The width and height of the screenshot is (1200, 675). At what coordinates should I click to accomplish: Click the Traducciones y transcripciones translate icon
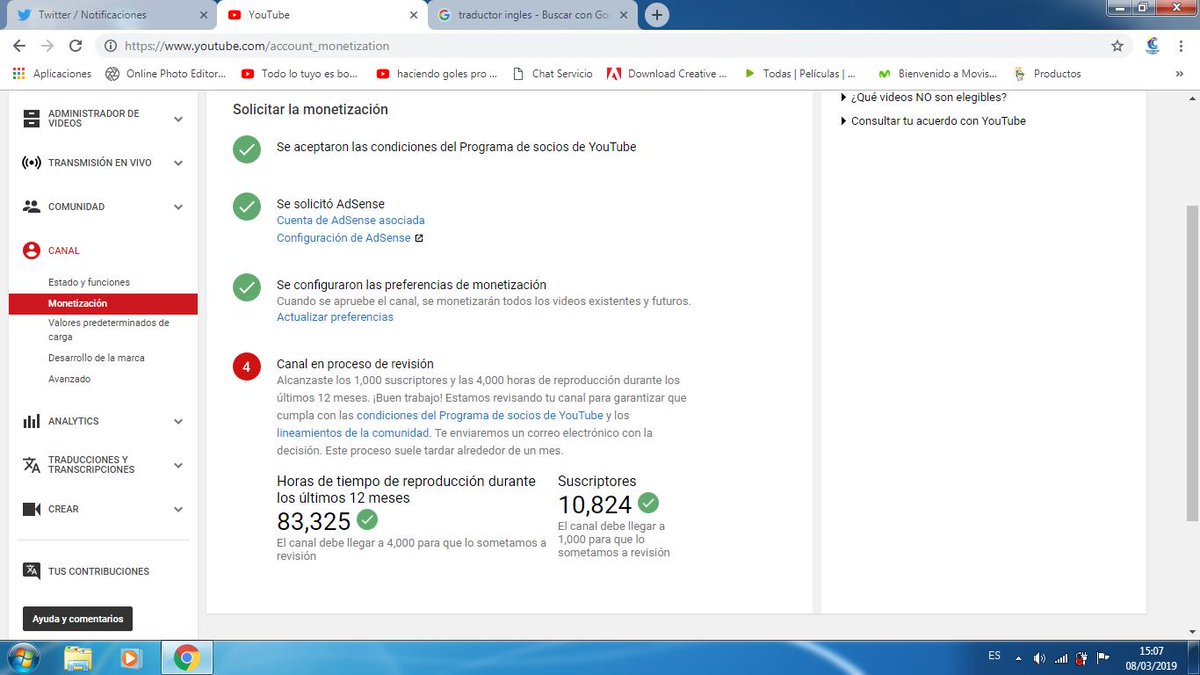tap(31, 465)
